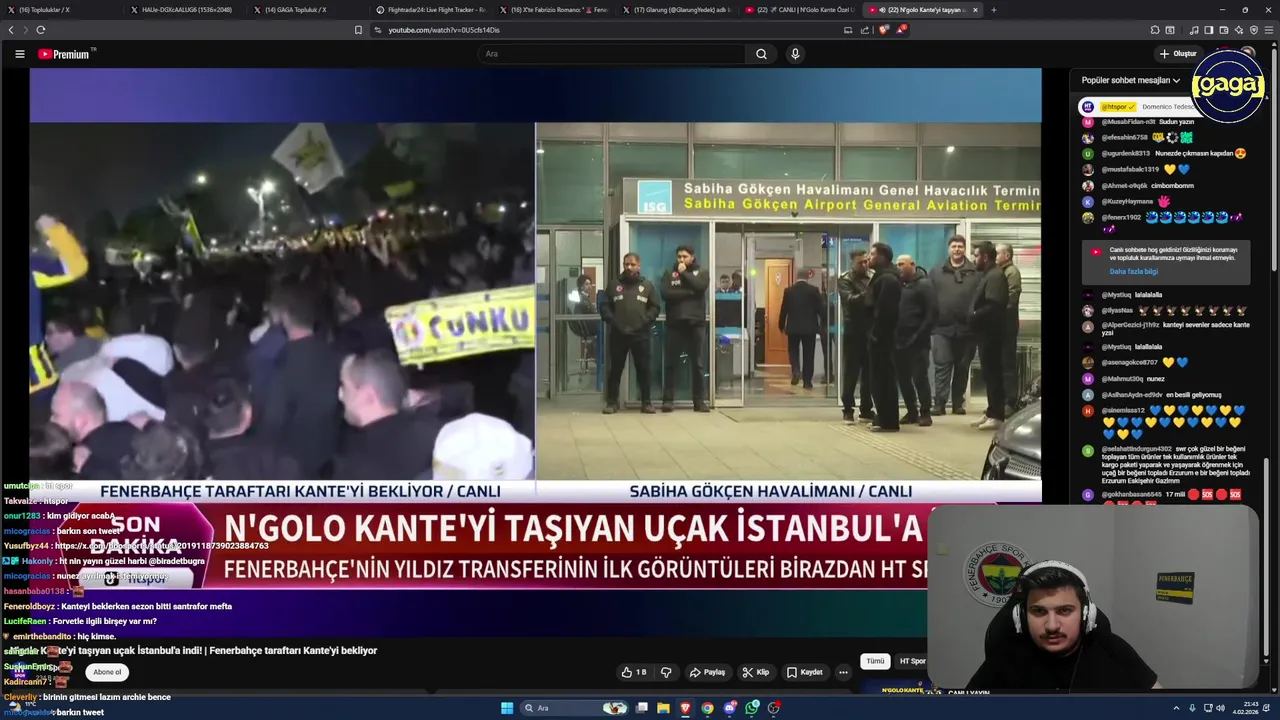Switch to '(14) GAGA Topluluk / X' tab
1280x720 pixels.
[x=307, y=10]
